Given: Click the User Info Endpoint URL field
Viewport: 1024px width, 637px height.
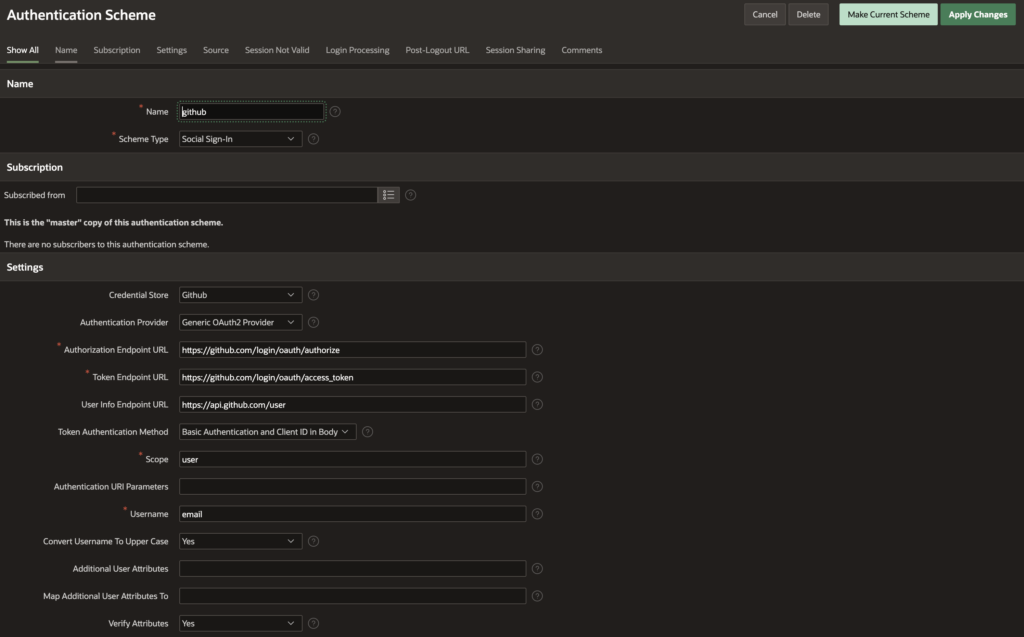Looking at the screenshot, I should pyautogui.click(x=352, y=405).
